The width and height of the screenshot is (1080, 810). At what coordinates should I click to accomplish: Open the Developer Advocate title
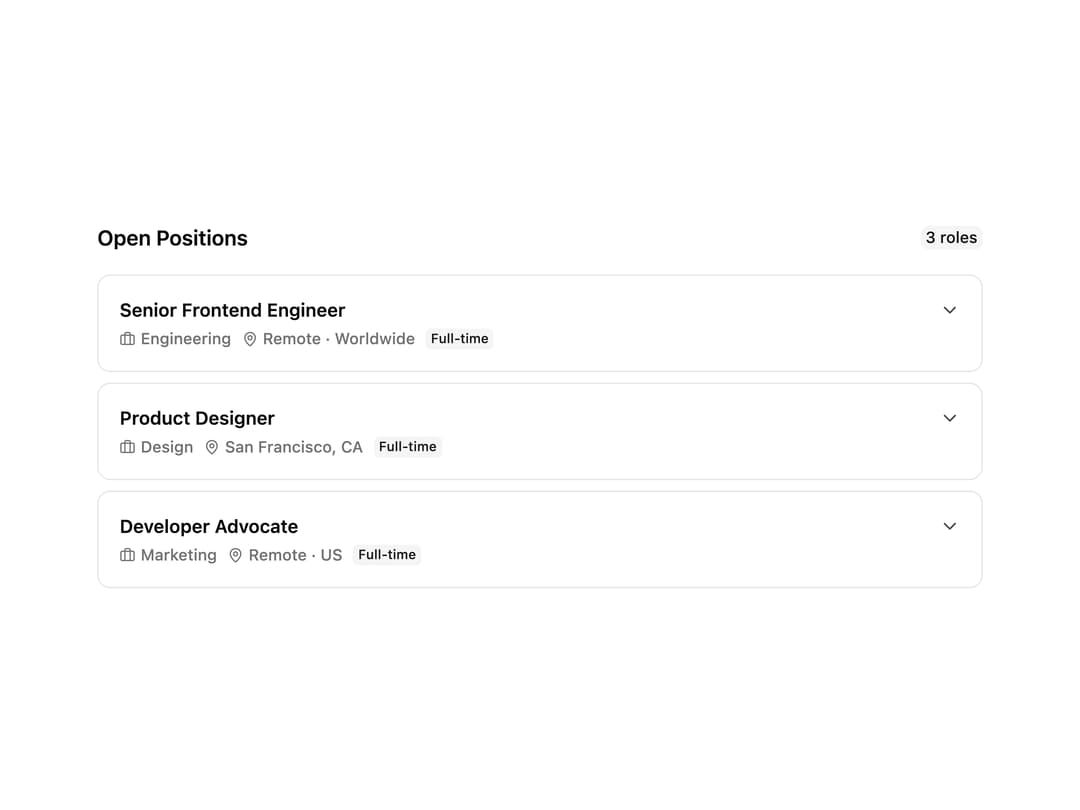209,527
